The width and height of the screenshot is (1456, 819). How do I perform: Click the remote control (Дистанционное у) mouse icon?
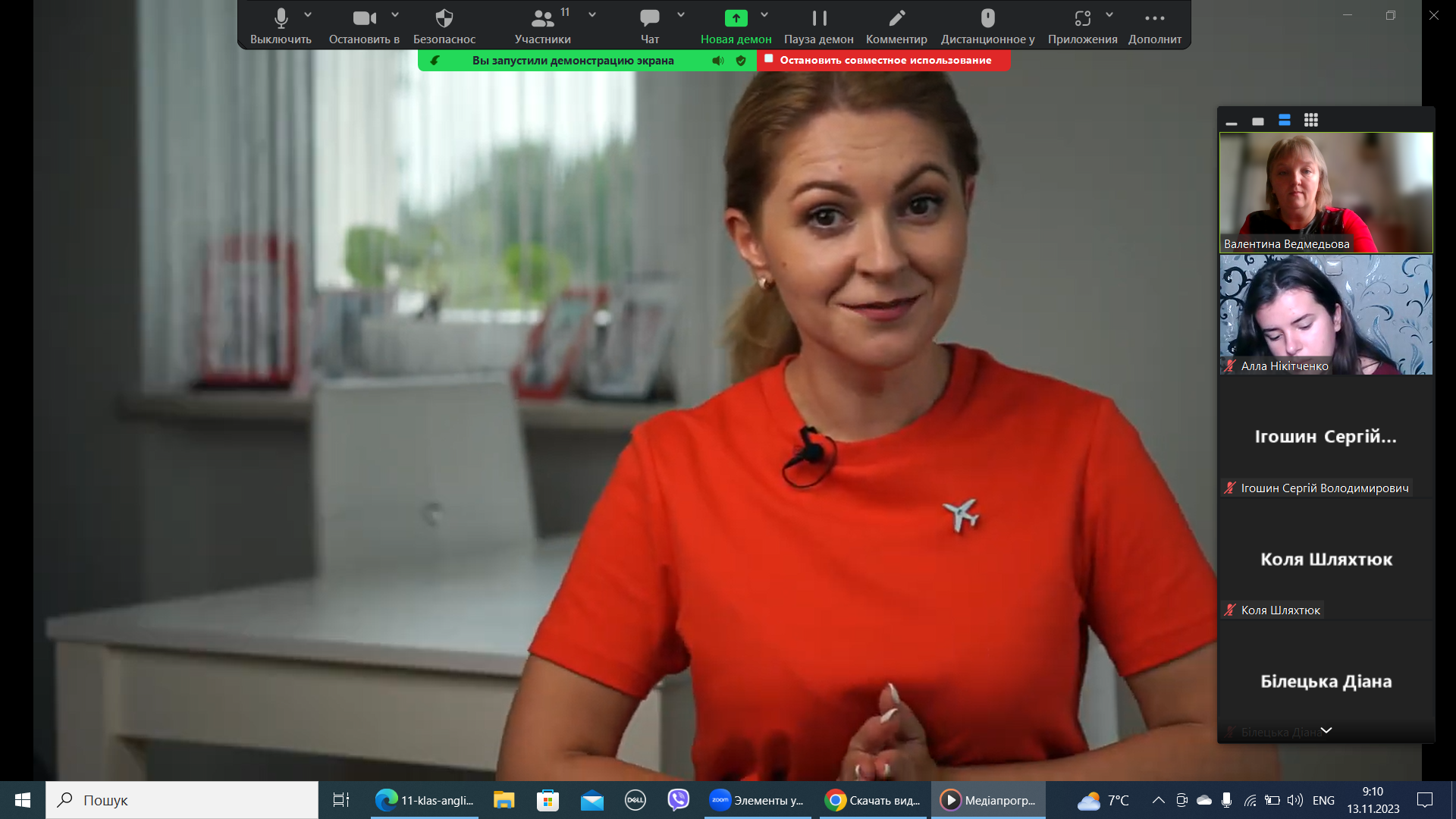tap(987, 18)
